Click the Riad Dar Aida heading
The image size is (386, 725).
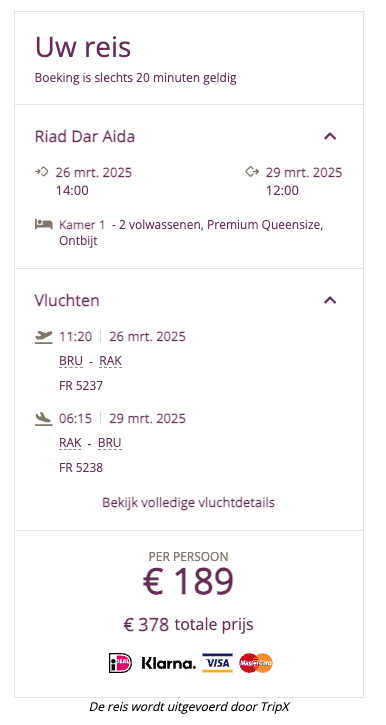pyautogui.click(x=85, y=136)
